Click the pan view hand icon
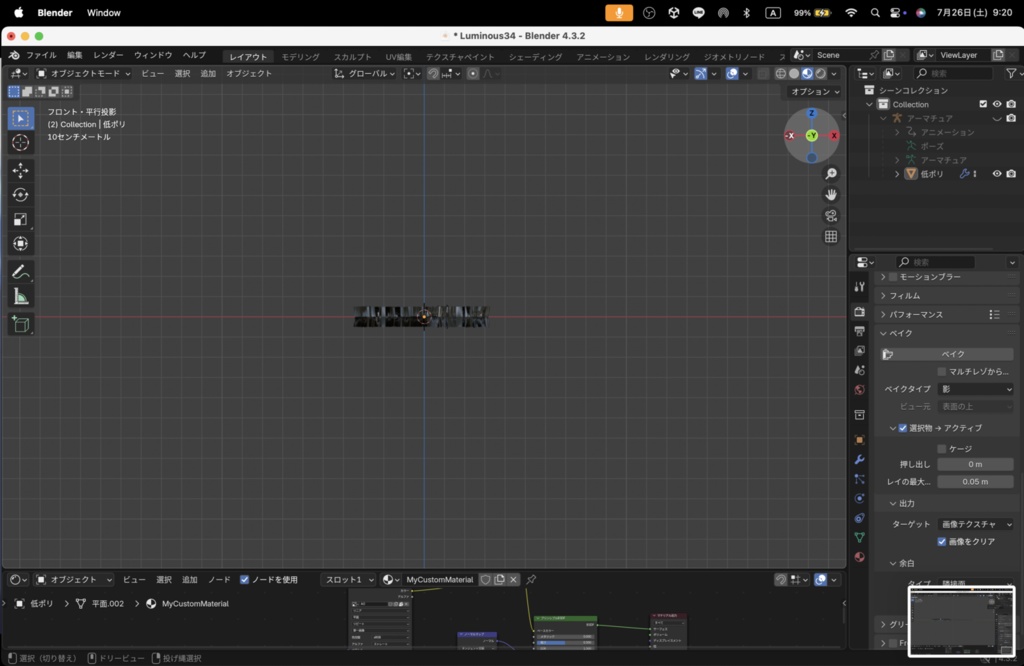 point(831,195)
